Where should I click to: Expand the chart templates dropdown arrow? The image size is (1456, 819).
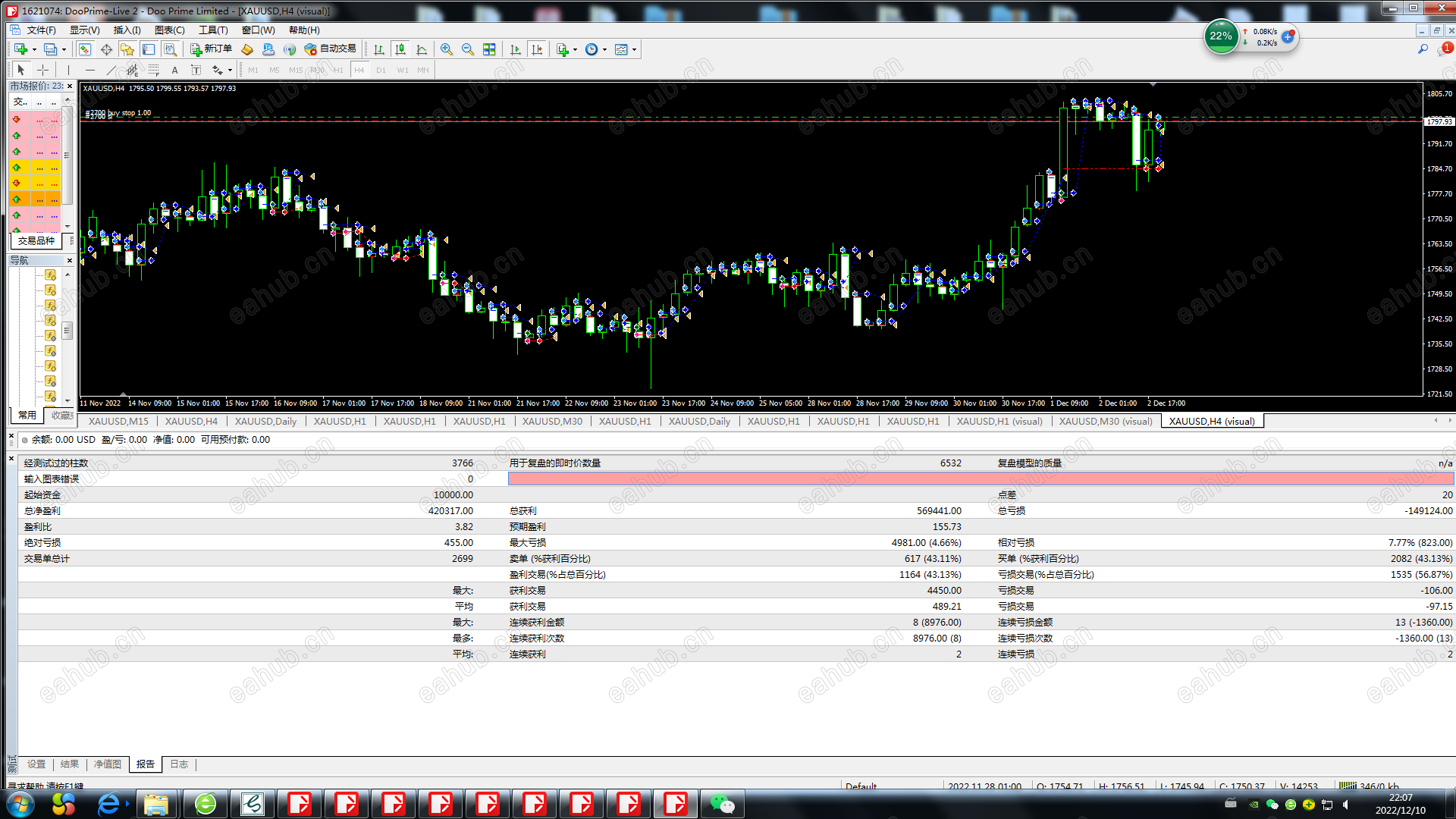click(x=635, y=50)
